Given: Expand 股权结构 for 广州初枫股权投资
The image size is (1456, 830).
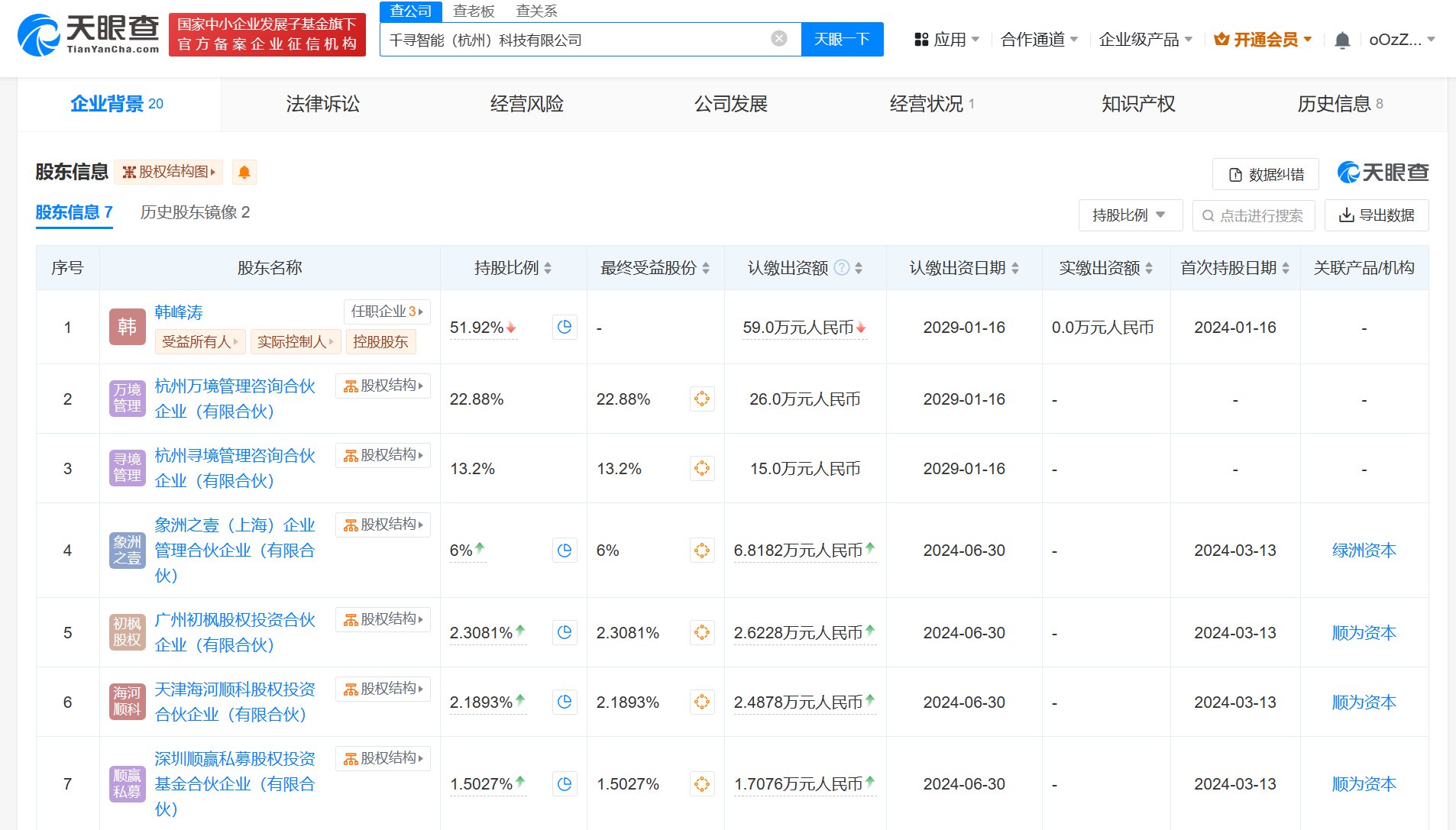Looking at the screenshot, I should [x=383, y=619].
